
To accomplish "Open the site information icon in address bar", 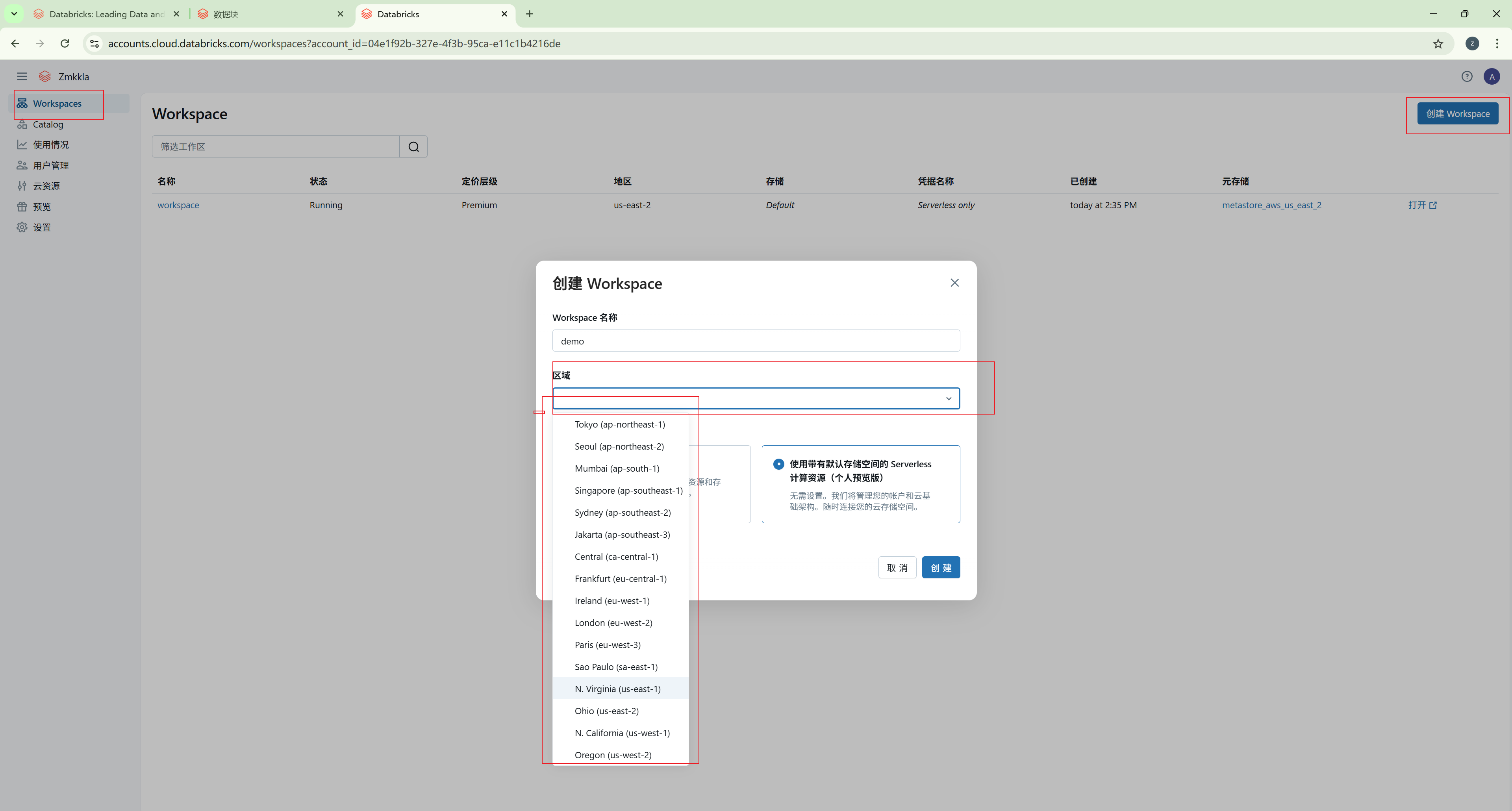I will [x=94, y=43].
